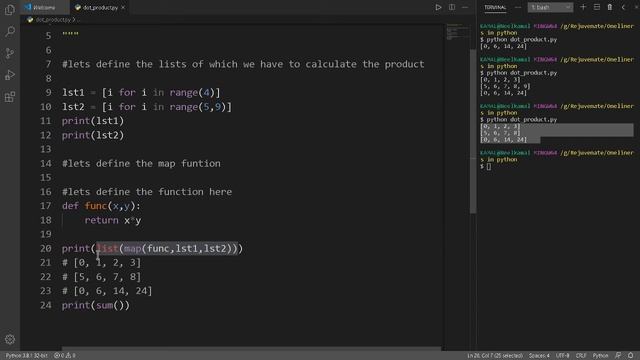This screenshot has width=640, height=360.
Task: Click the '# [0, 6, 14, 24]' comment line
Action: click(107, 291)
